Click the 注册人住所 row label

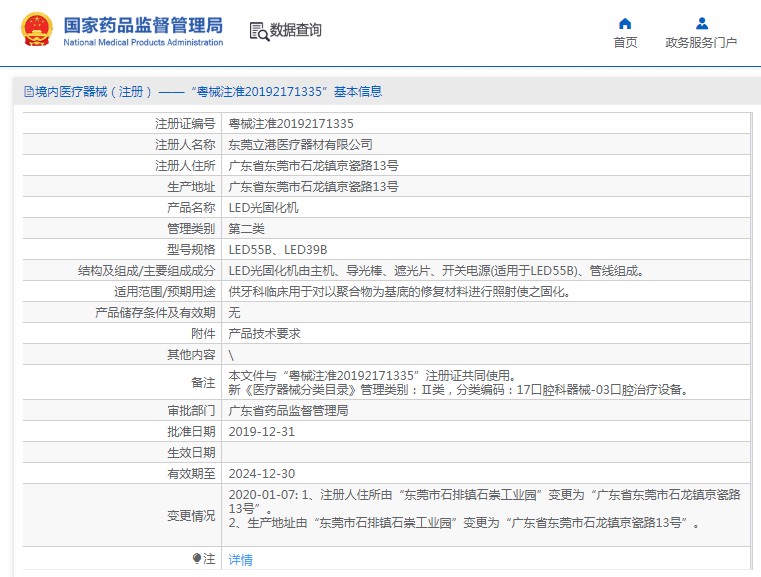185,165
